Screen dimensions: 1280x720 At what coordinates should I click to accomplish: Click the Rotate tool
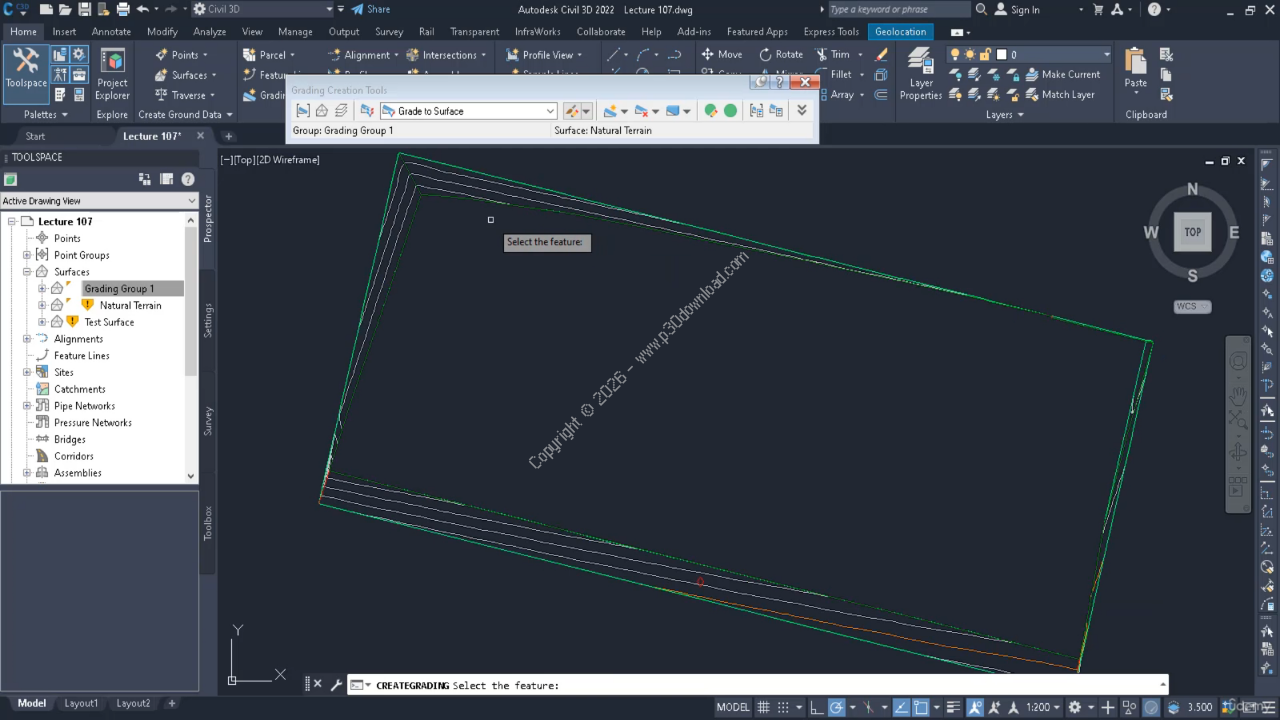pos(780,55)
